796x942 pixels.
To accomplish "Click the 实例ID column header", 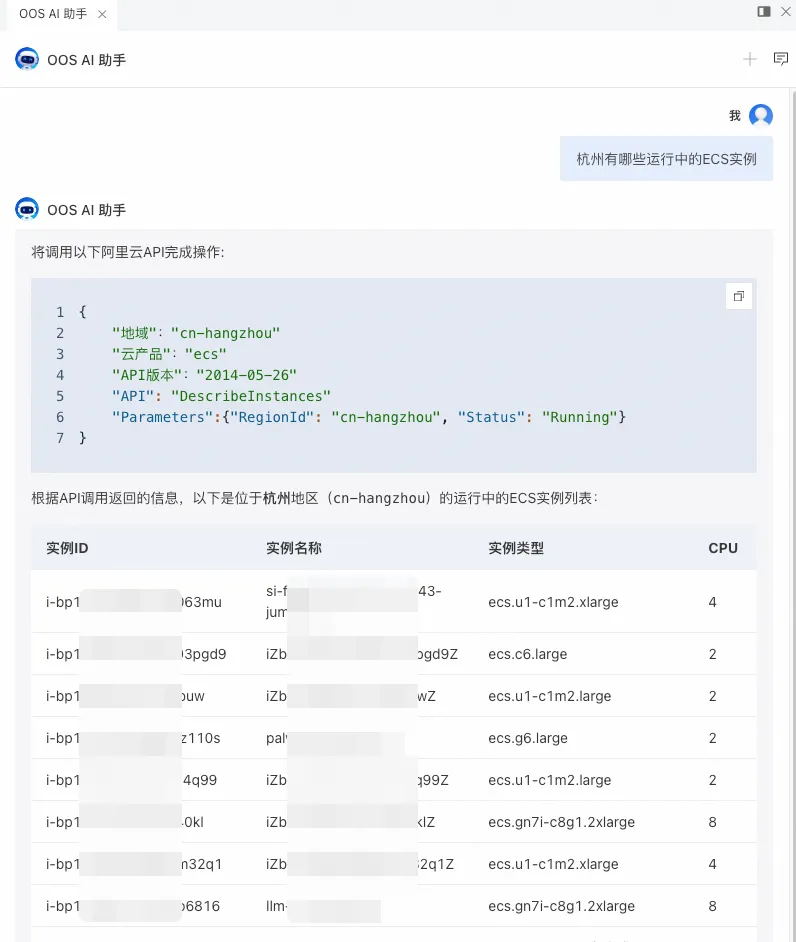I will click(67, 548).
